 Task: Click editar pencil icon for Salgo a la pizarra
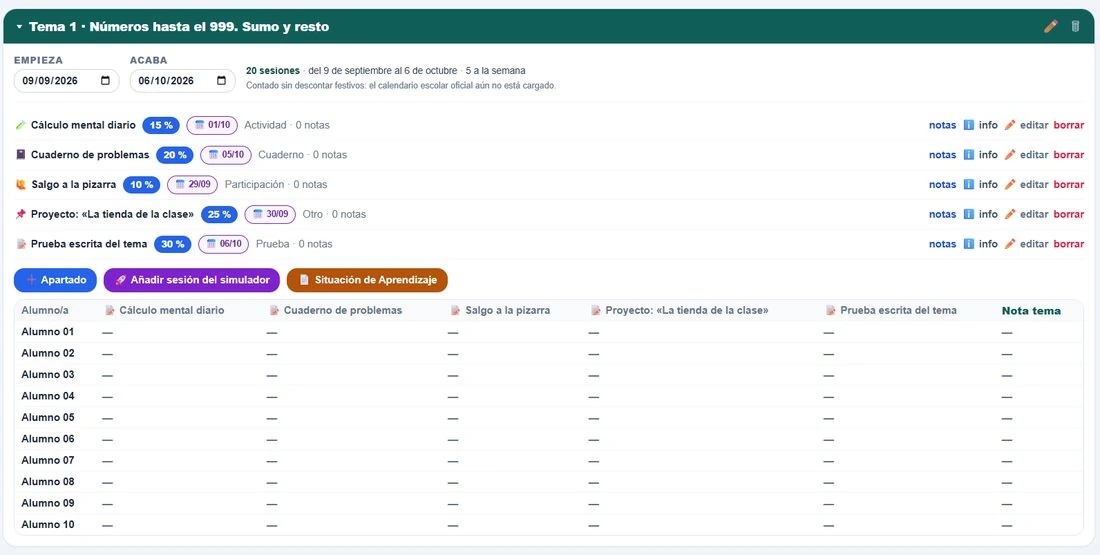coord(1010,185)
